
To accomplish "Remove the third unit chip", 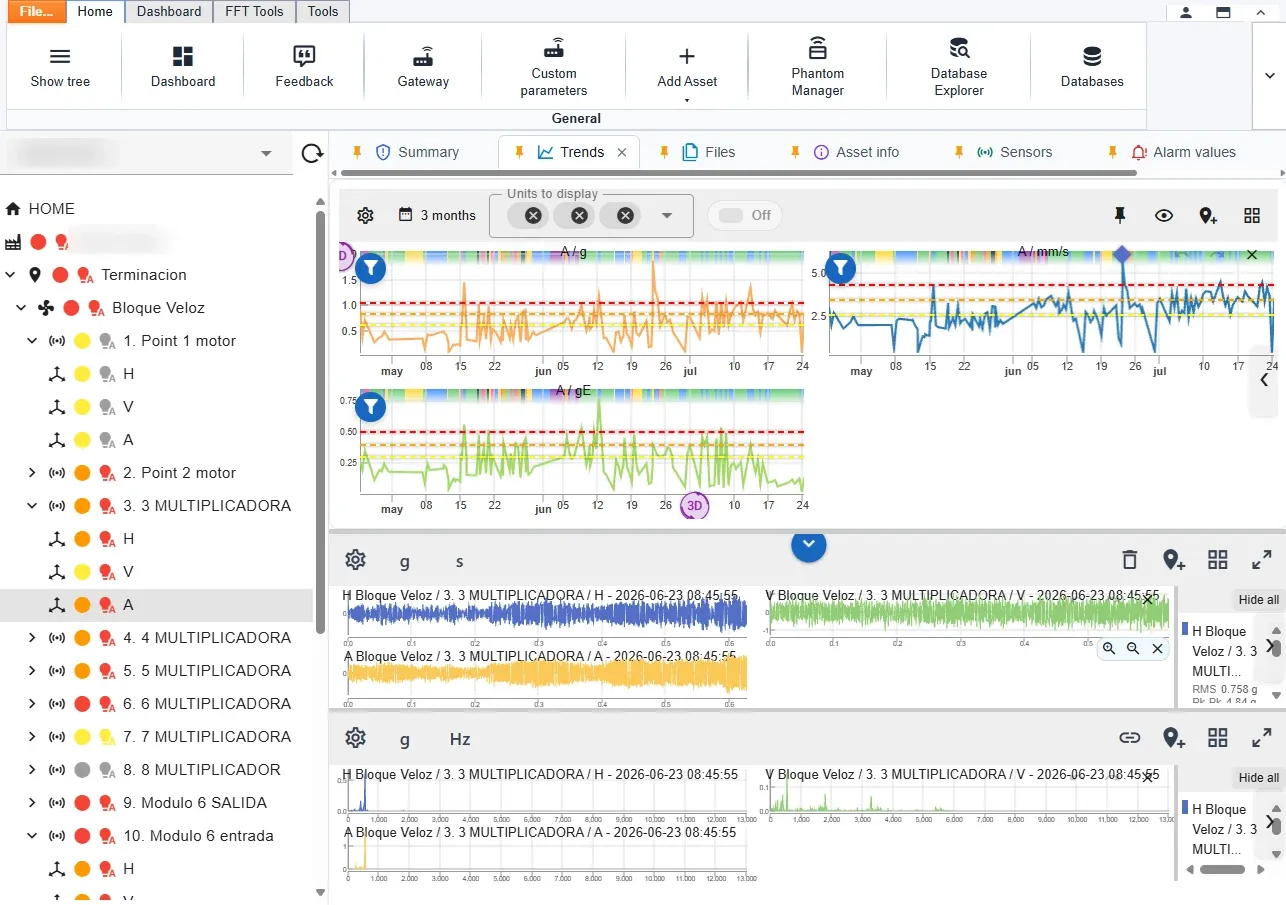I will pos(625,215).
